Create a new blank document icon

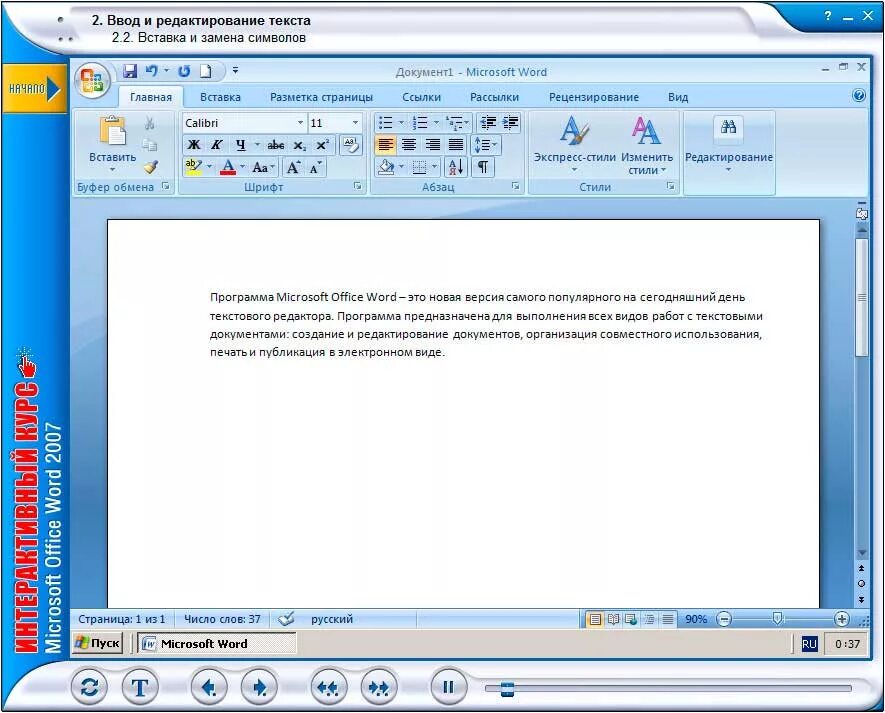tap(206, 71)
